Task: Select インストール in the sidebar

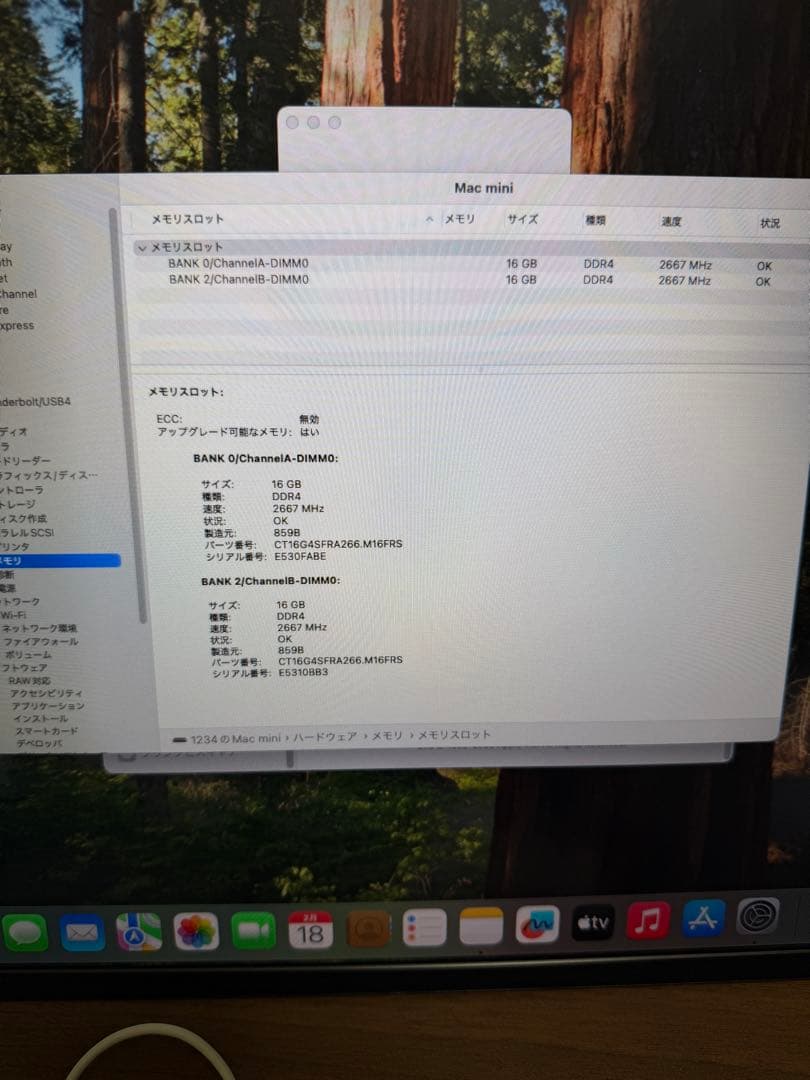Action: pyautogui.click(x=40, y=718)
